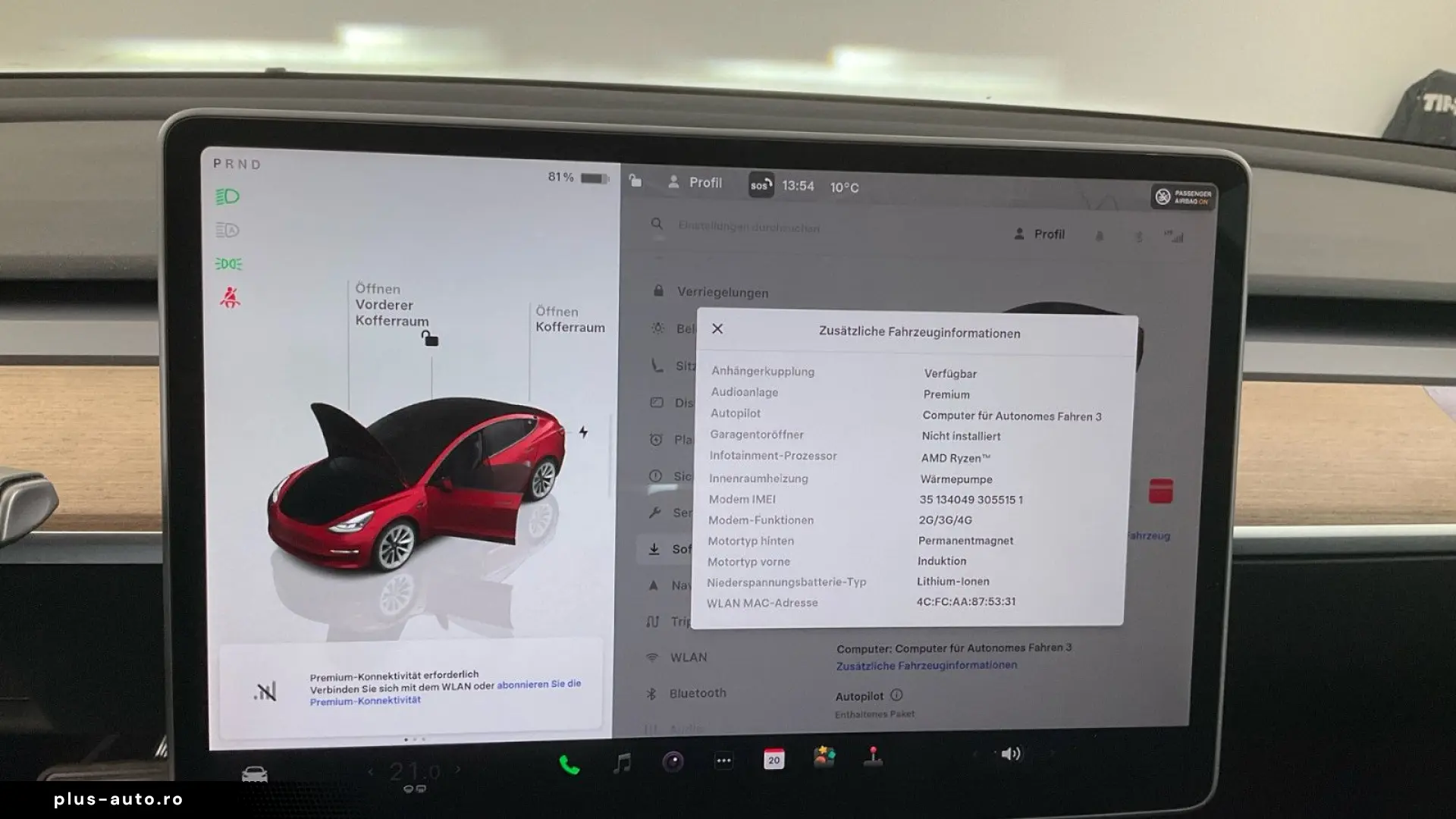Toggle the vehicle lock icon in status bar
This screenshot has width=1456, height=819.
635,180
